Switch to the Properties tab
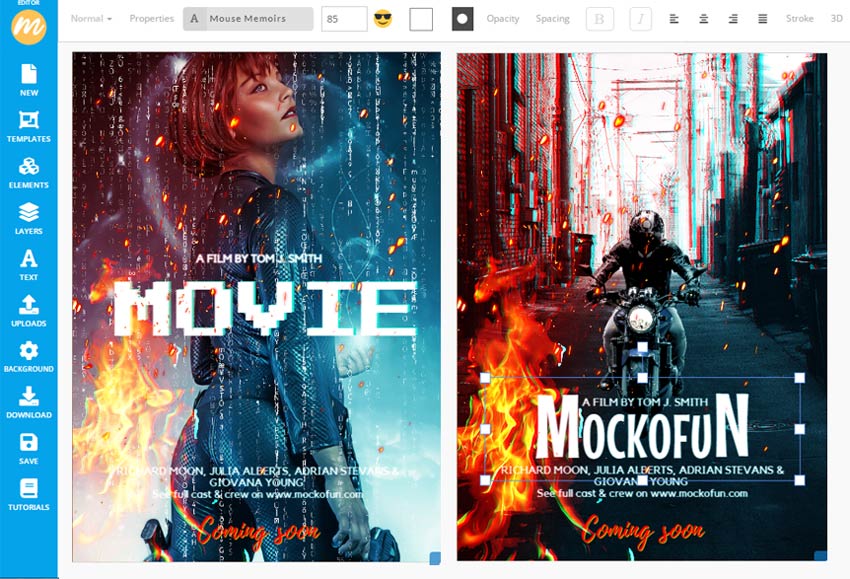 click(x=151, y=17)
